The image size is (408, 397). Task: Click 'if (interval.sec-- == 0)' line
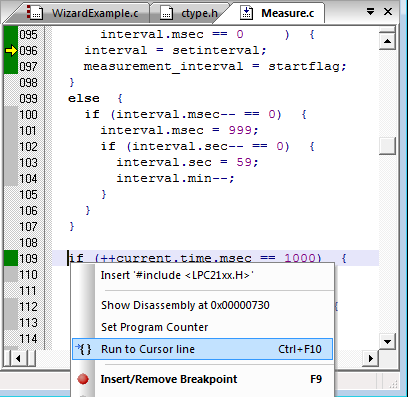coord(207,146)
